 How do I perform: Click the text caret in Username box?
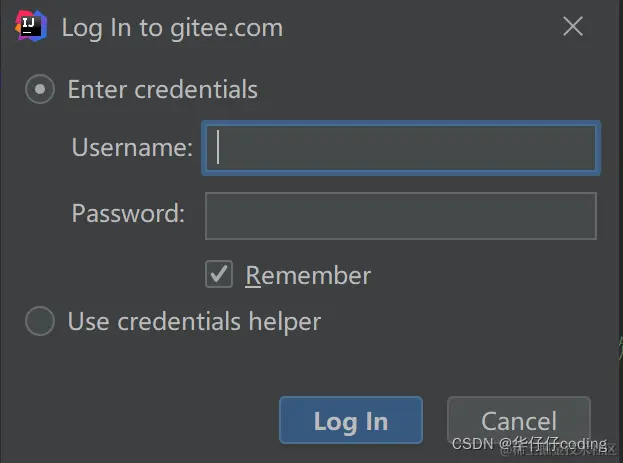(x=218, y=147)
